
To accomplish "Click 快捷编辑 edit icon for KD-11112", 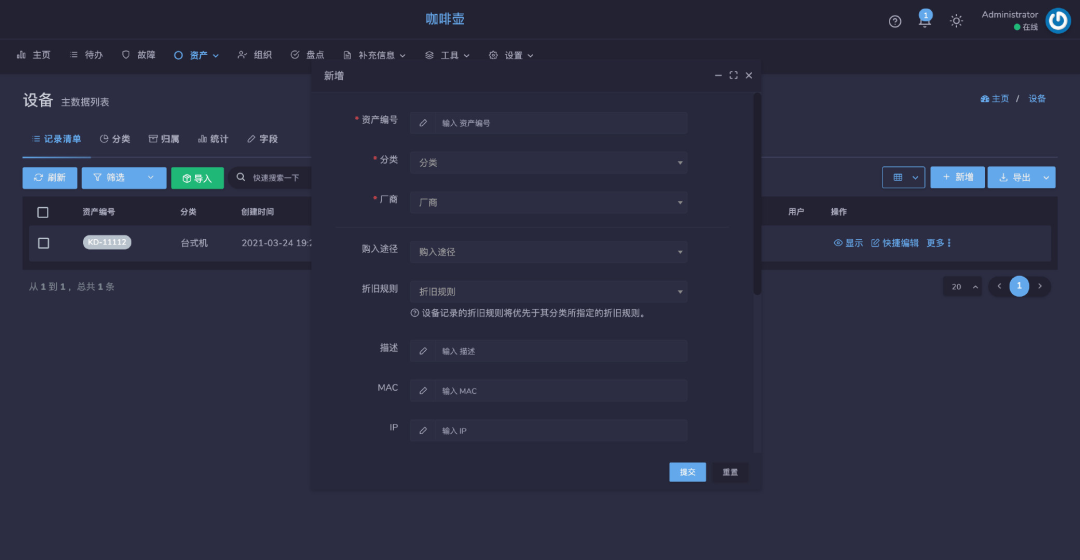I will click(876, 243).
